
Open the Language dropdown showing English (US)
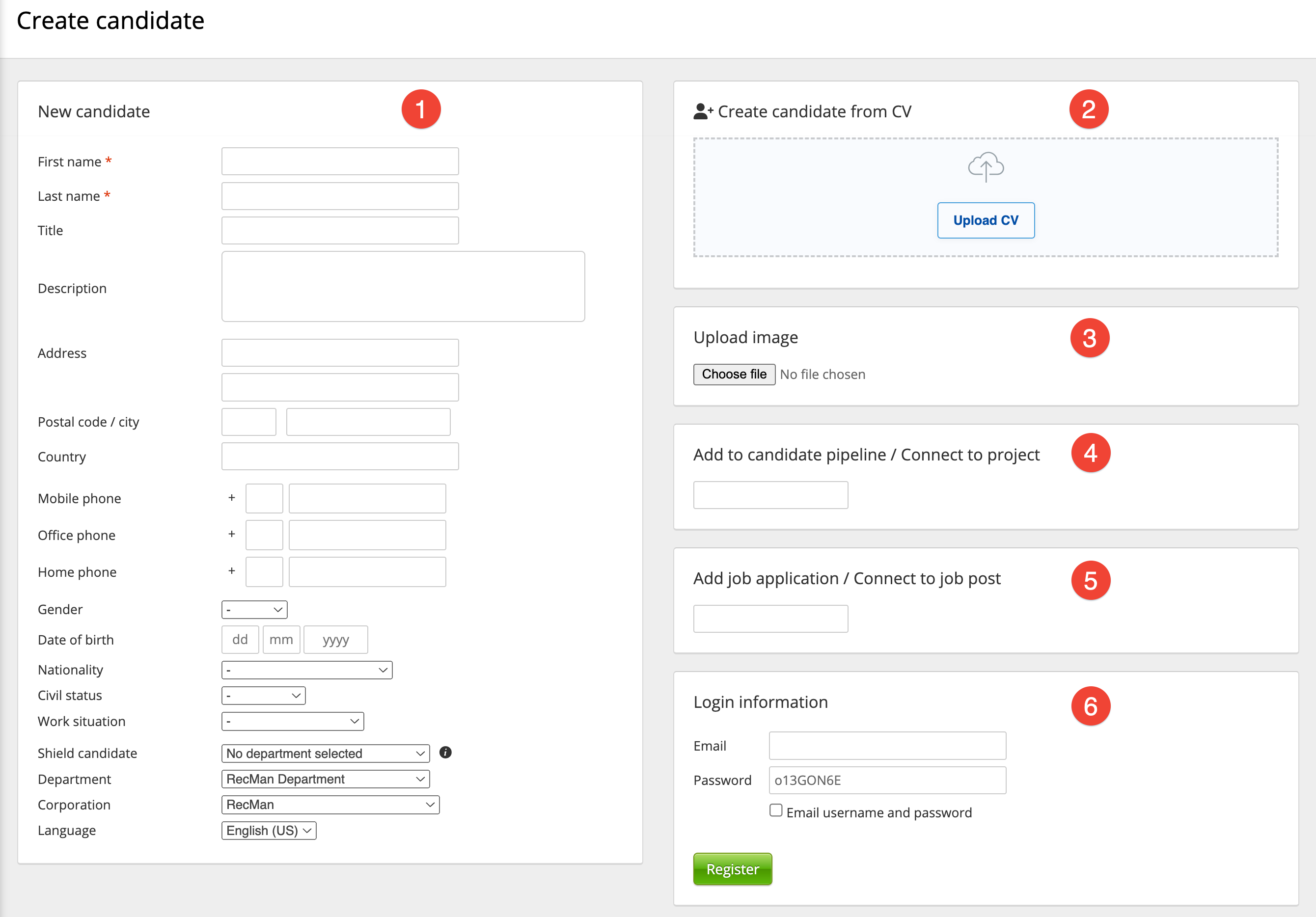[268, 831]
